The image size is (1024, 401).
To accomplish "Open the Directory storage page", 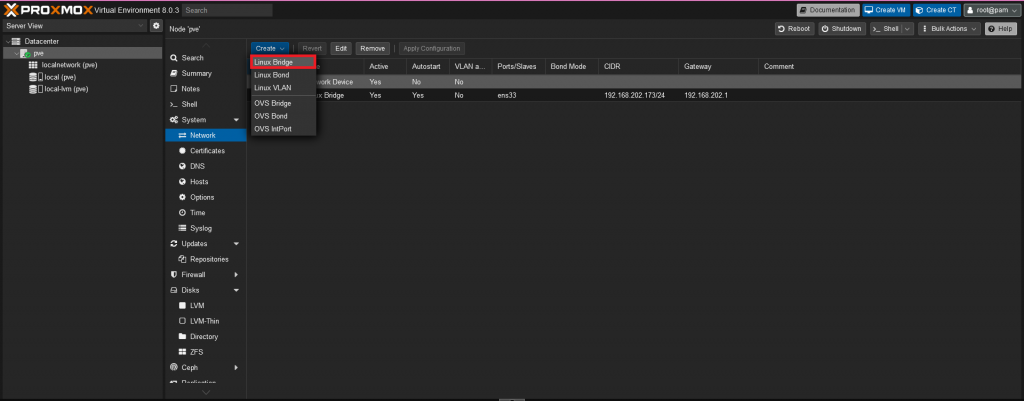I will (206, 336).
